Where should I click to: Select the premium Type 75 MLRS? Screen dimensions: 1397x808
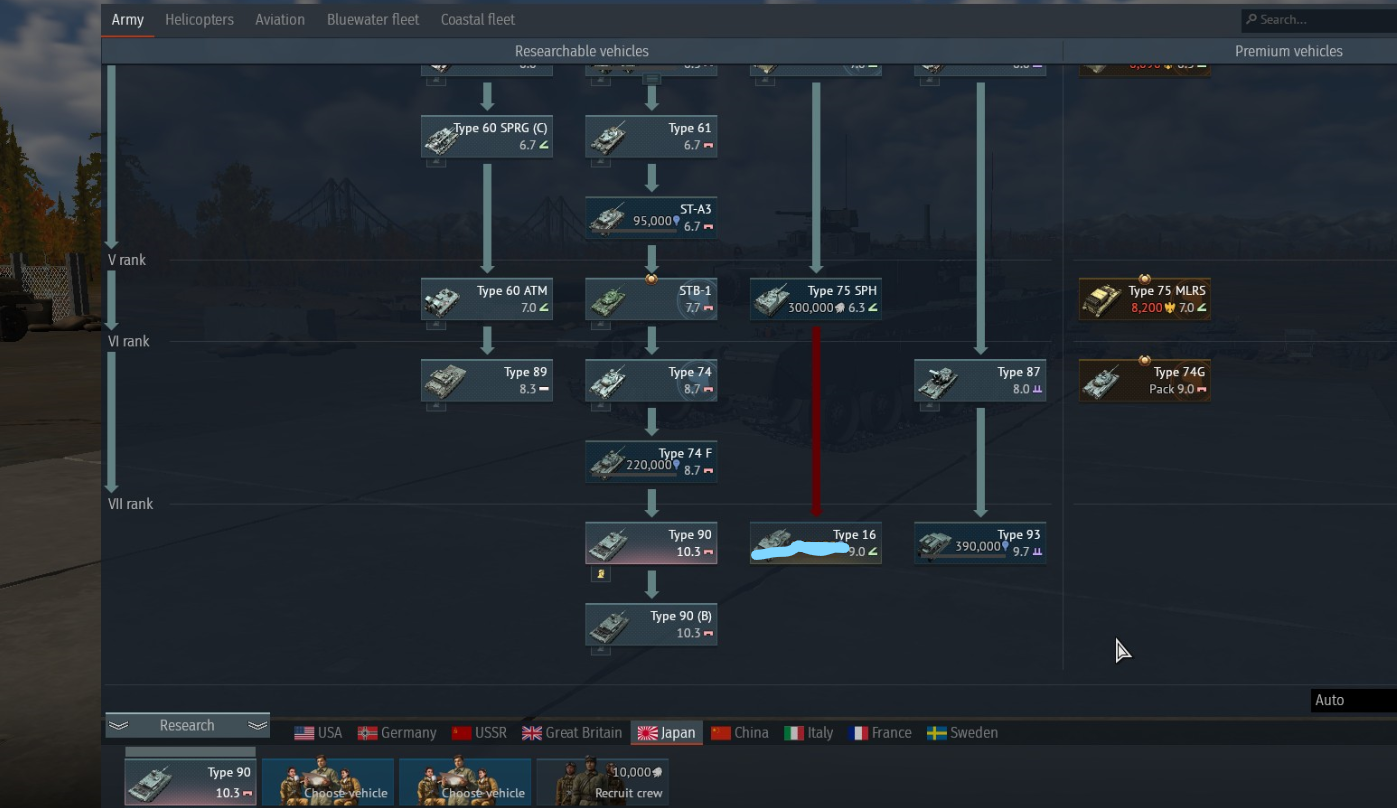[x=1145, y=299]
